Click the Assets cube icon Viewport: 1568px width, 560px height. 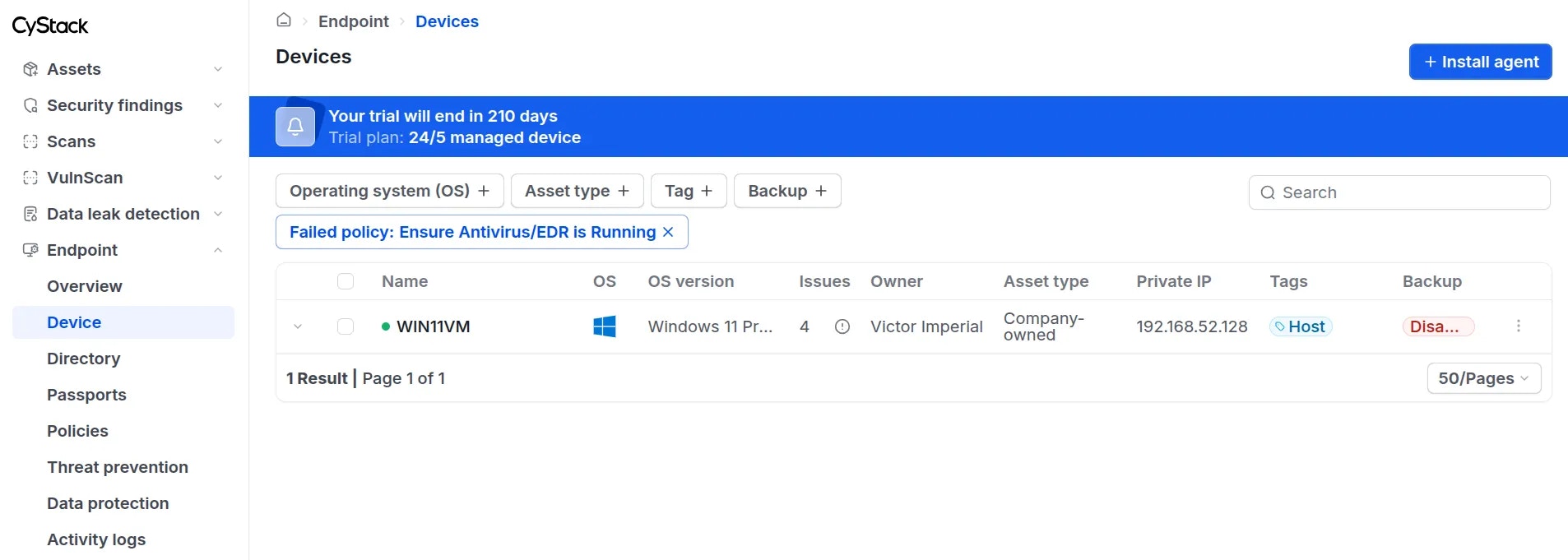pos(30,69)
